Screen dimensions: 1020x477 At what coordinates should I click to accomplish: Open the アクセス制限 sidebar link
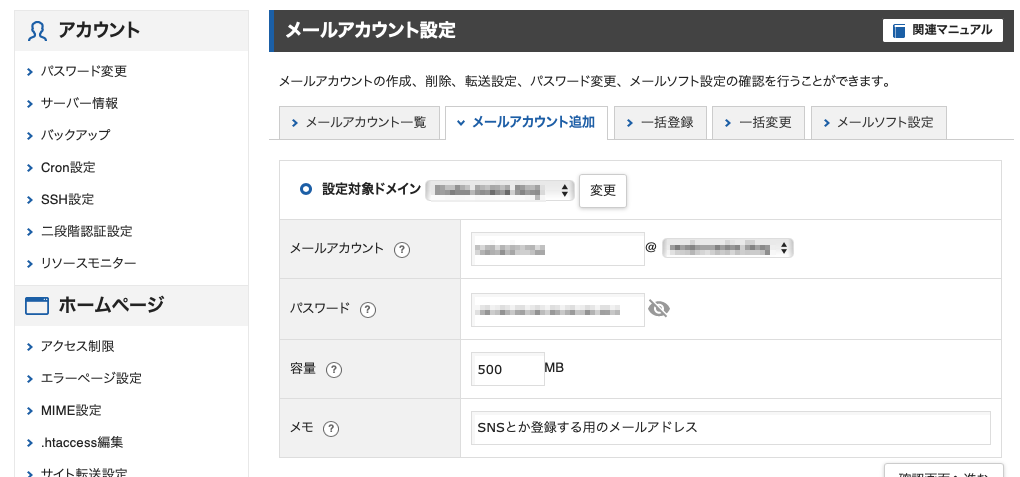pyautogui.click(x=77, y=346)
